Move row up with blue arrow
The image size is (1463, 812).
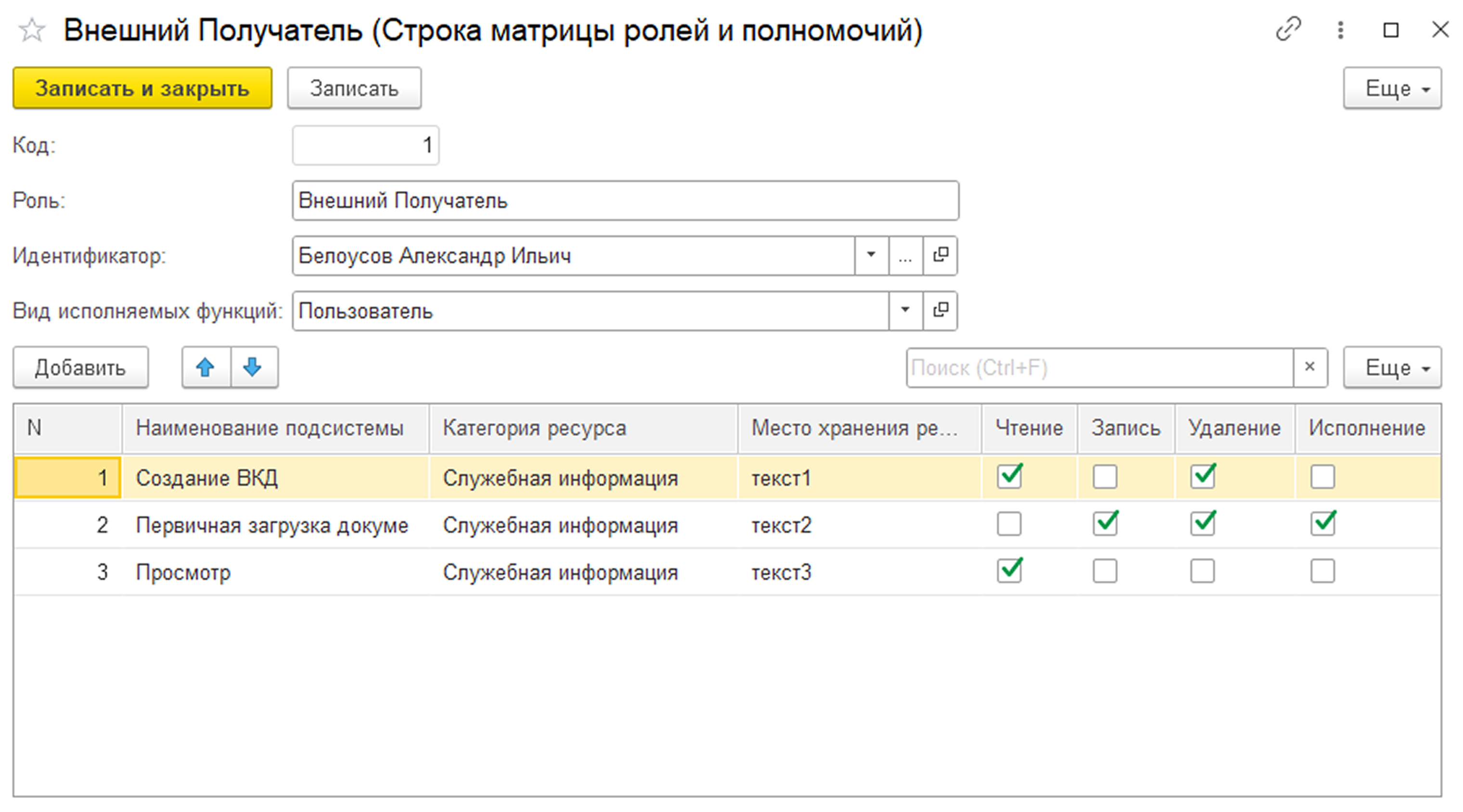pos(205,368)
